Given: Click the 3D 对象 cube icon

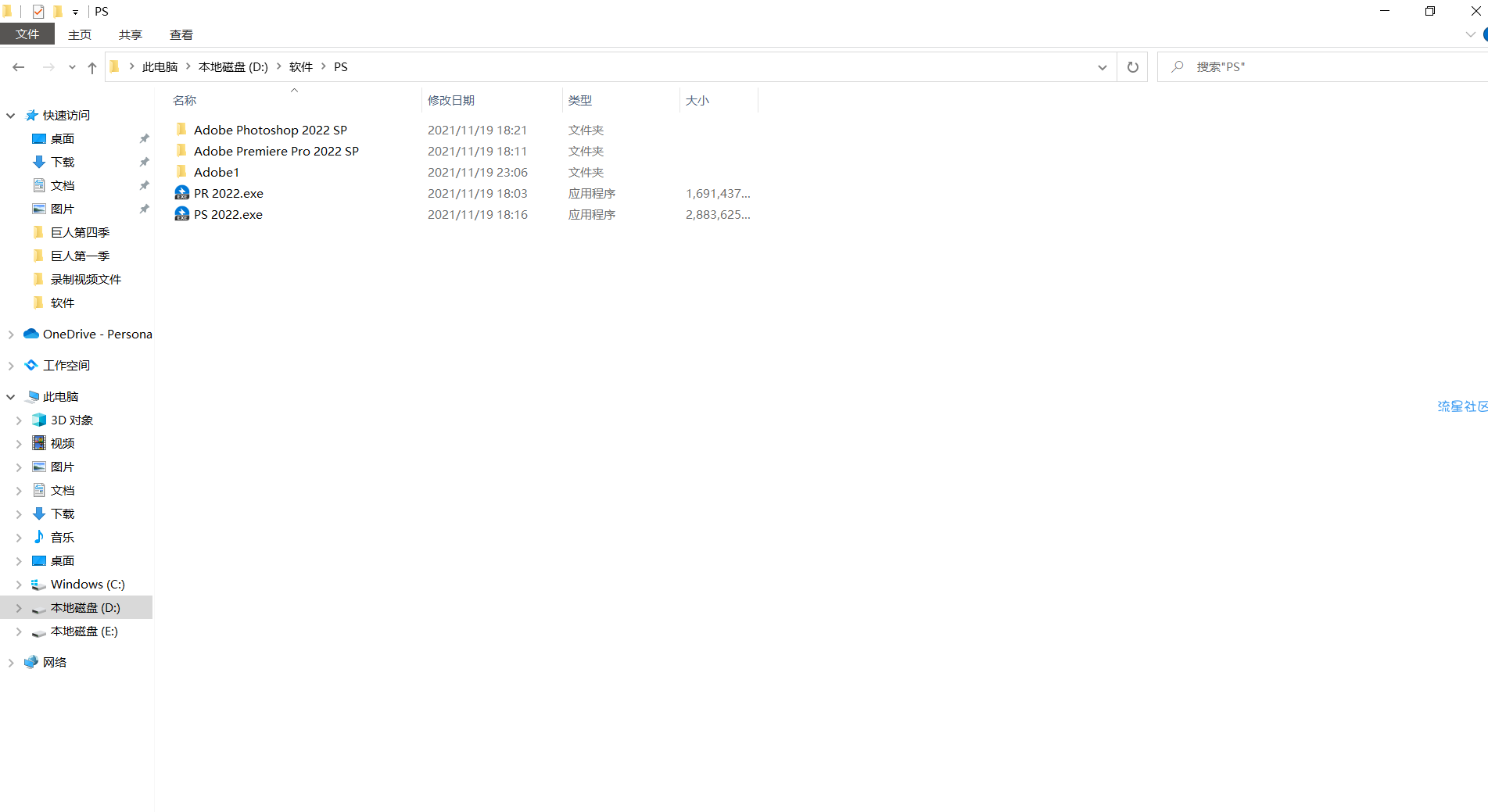Looking at the screenshot, I should tap(39, 420).
